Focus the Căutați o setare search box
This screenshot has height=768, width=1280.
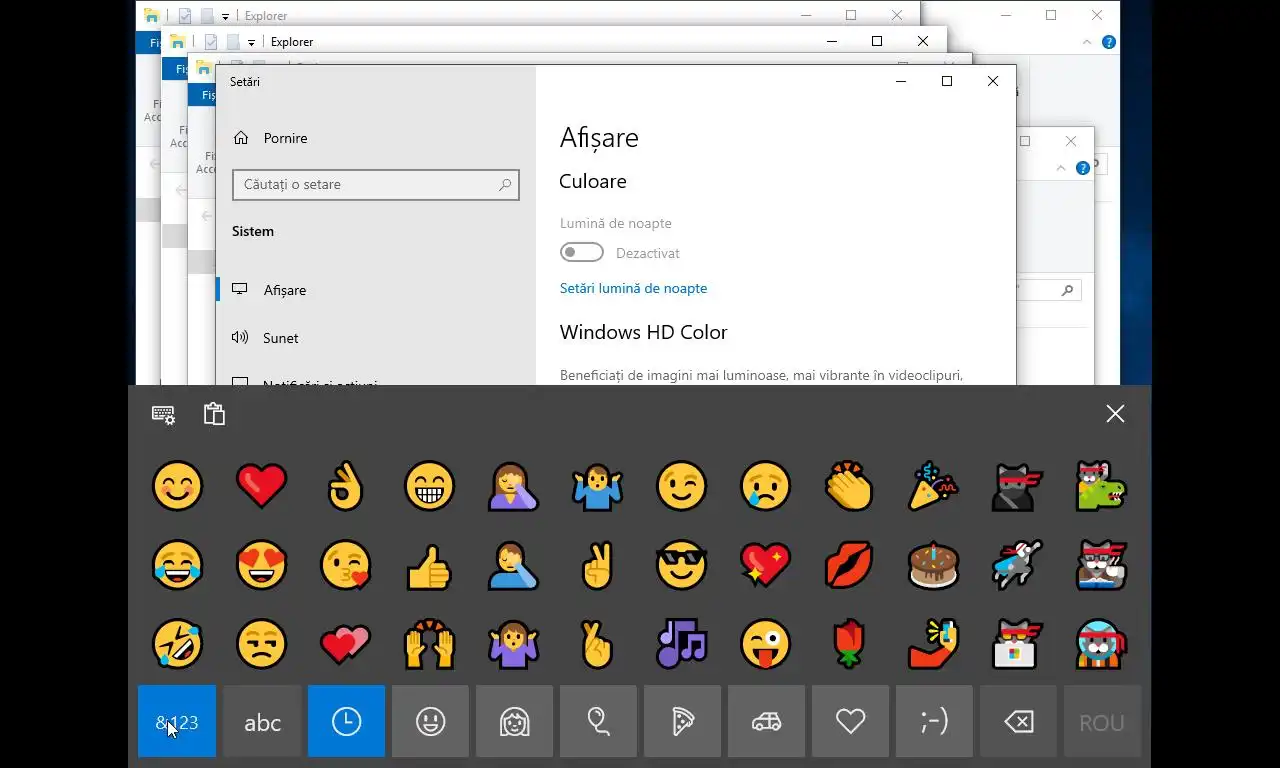pos(376,184)
